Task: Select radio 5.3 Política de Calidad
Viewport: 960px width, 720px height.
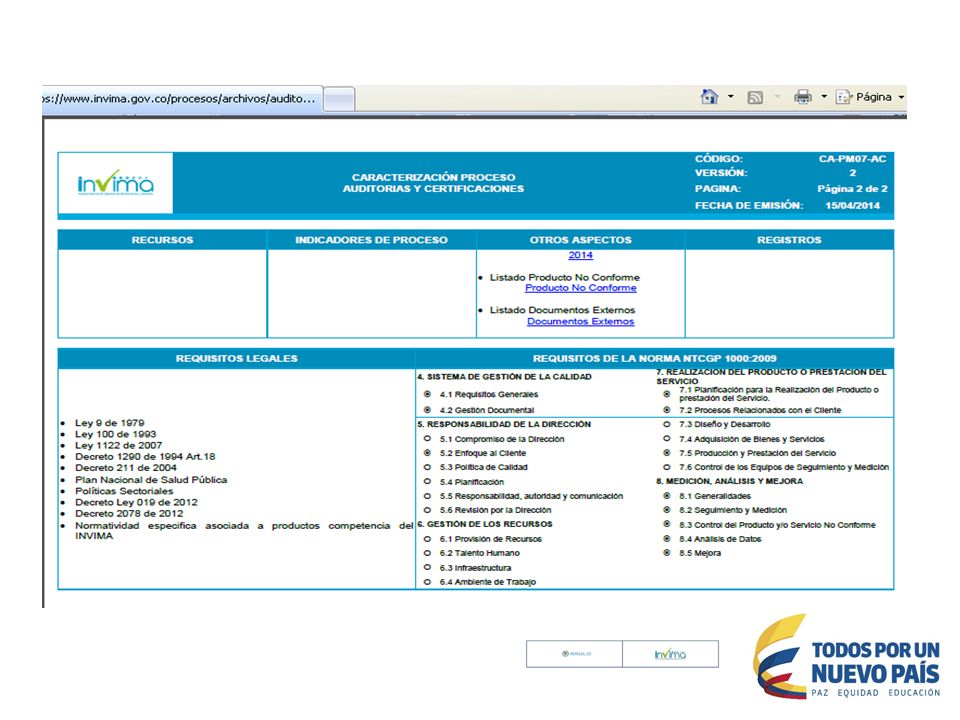Action: coord(427,467)
